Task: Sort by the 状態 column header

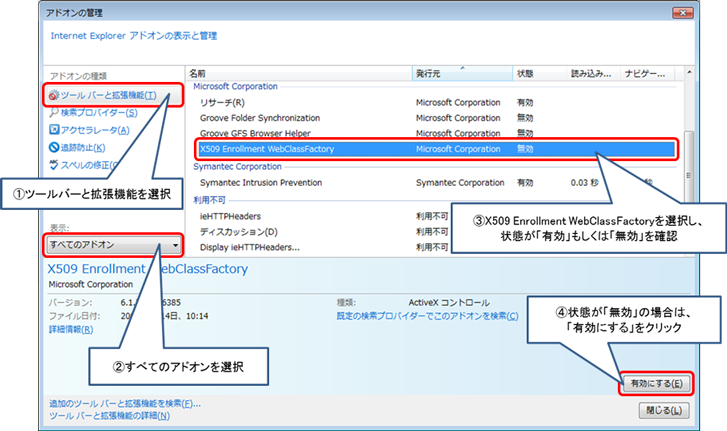Action: click(539, 74)
